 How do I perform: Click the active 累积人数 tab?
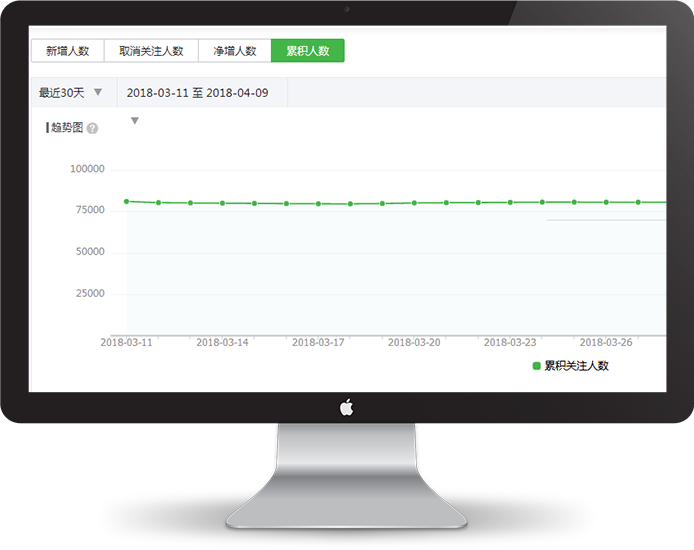[308, 51]
